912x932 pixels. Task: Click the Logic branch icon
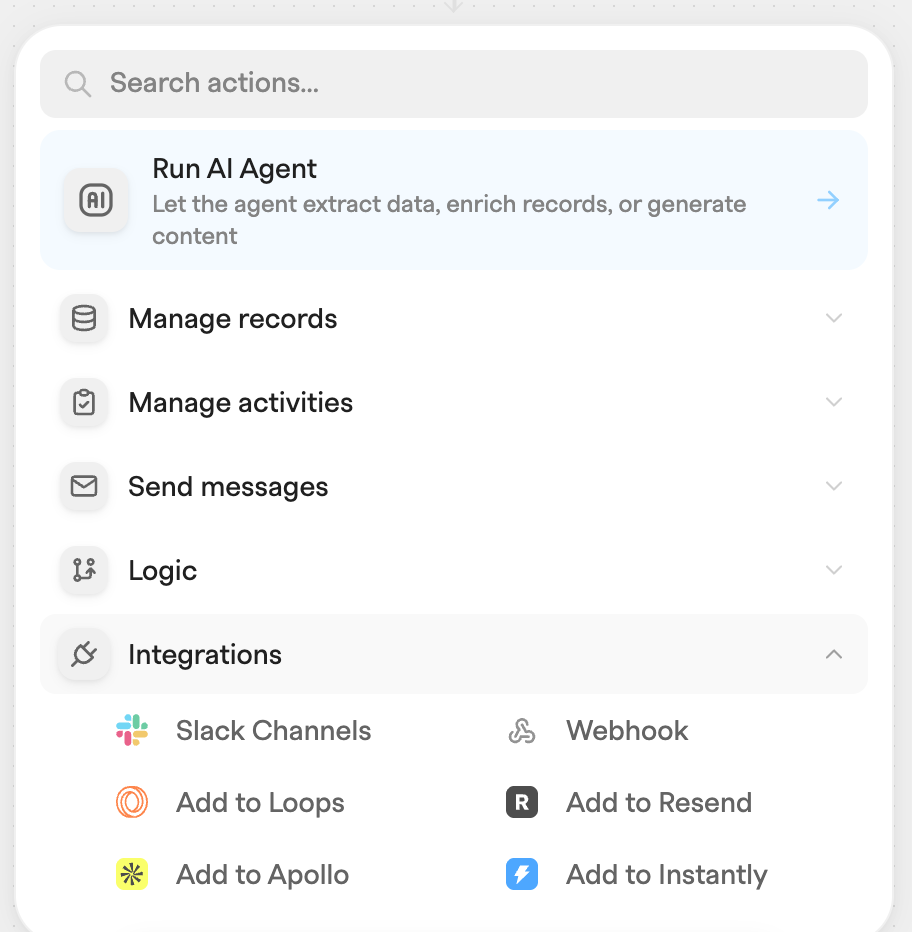point(84,570)
